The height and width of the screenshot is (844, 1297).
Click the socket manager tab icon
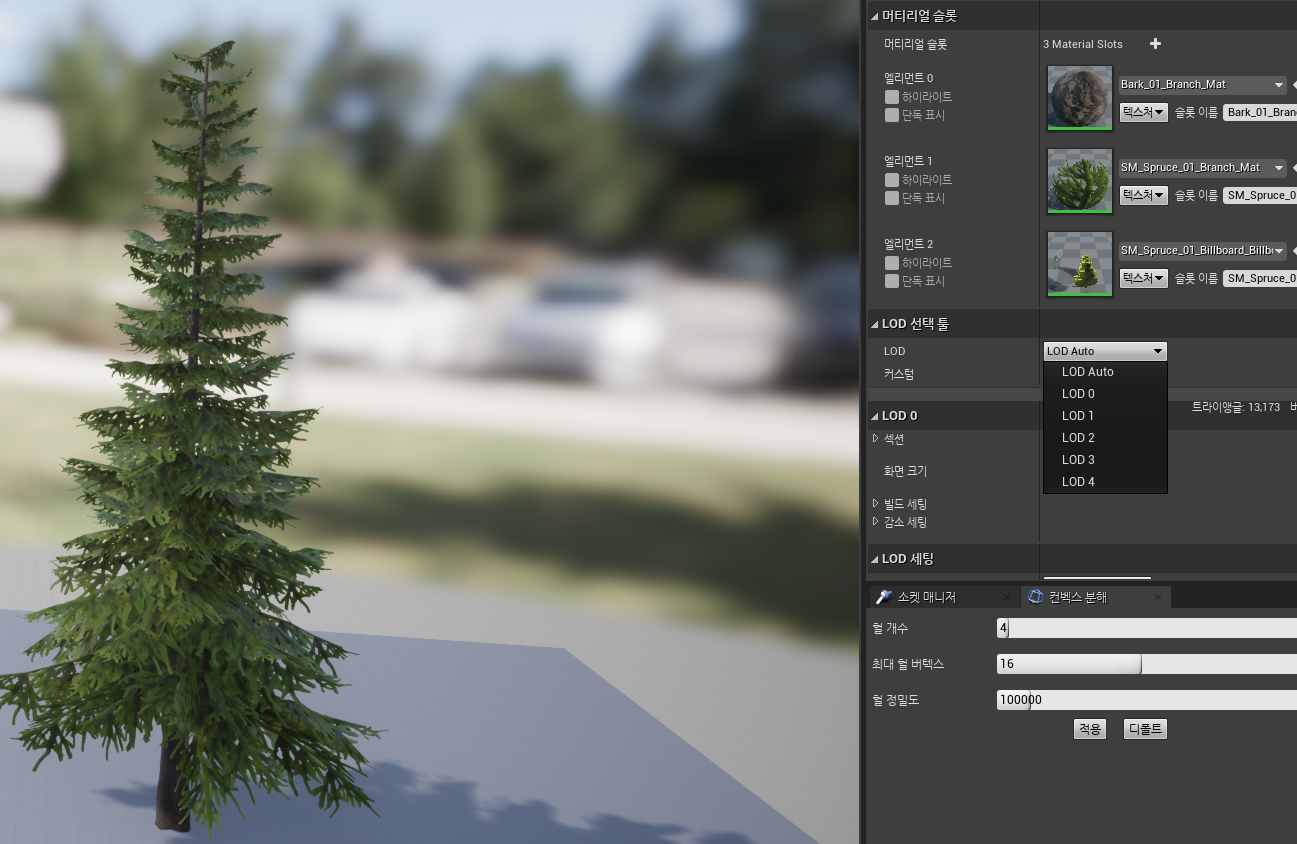pos(883,597)
